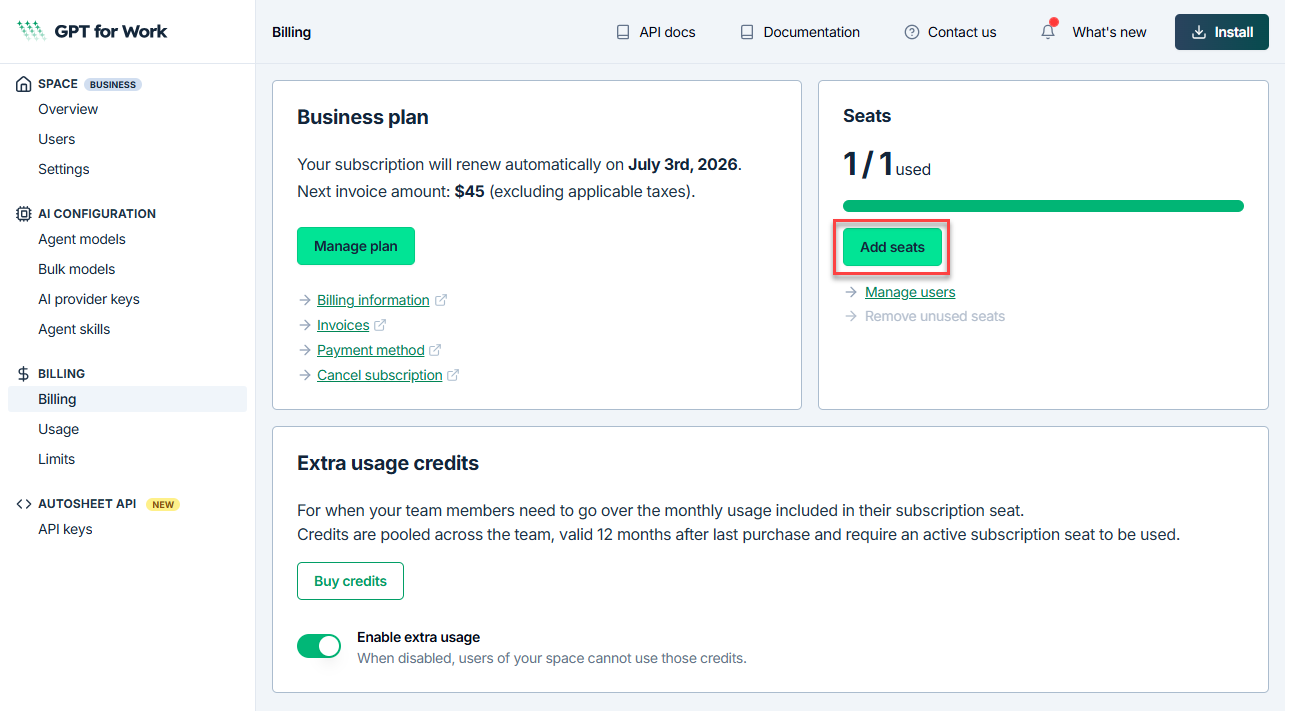Click the AUTOSHEET API section label

click(x=87, y=504)
